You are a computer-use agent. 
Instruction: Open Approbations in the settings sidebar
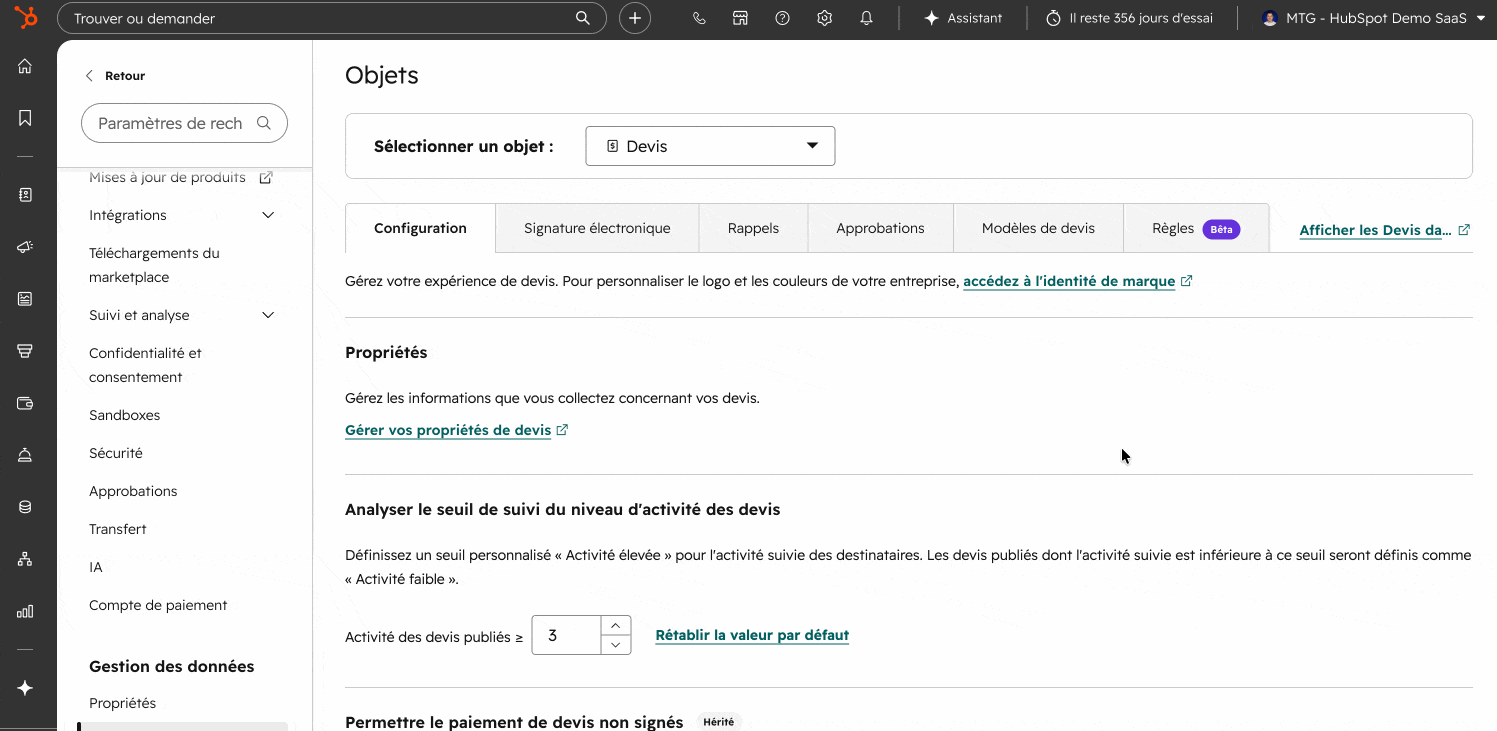(133, 491)
